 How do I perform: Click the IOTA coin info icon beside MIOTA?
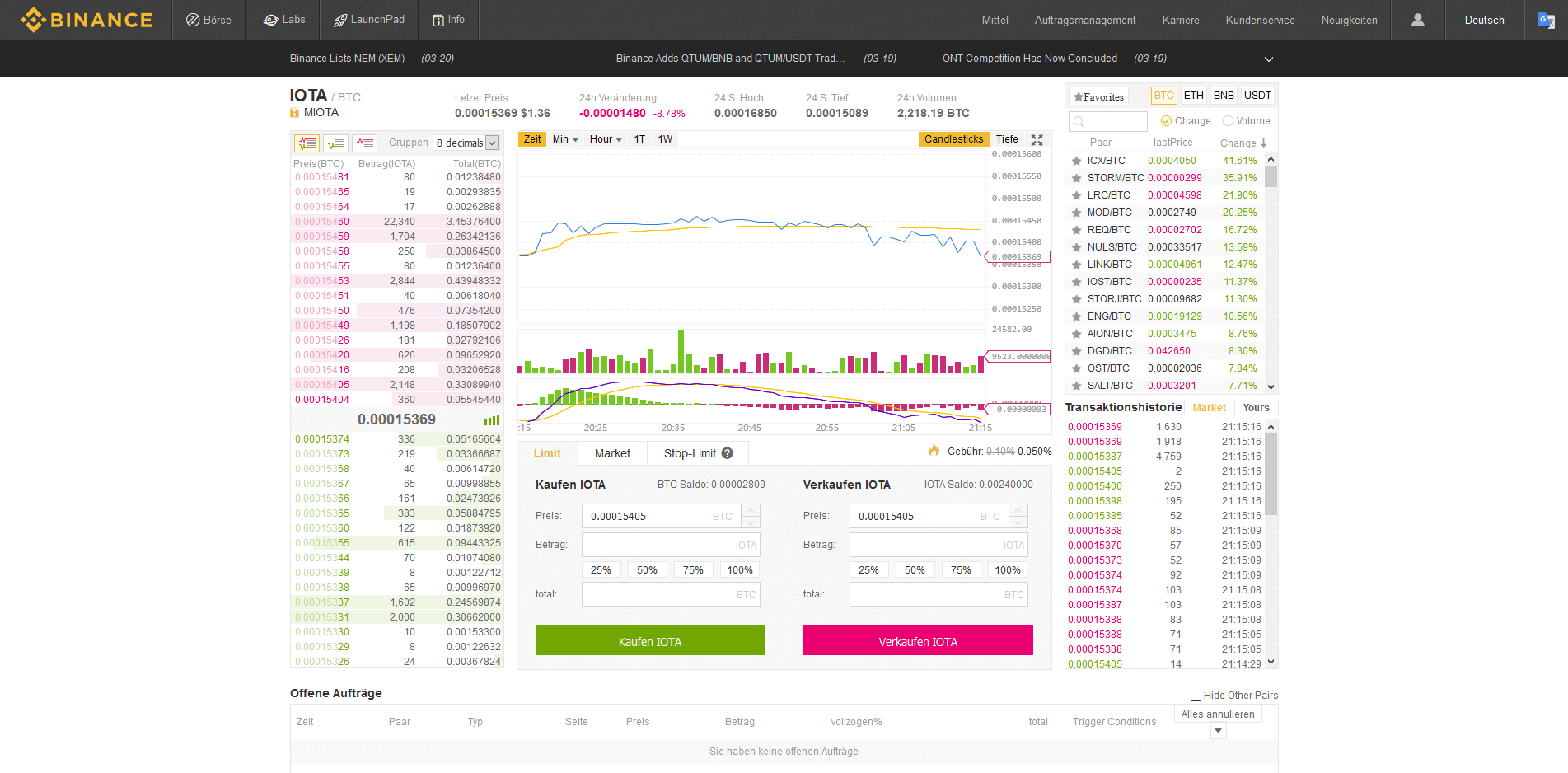click(294, 111)
